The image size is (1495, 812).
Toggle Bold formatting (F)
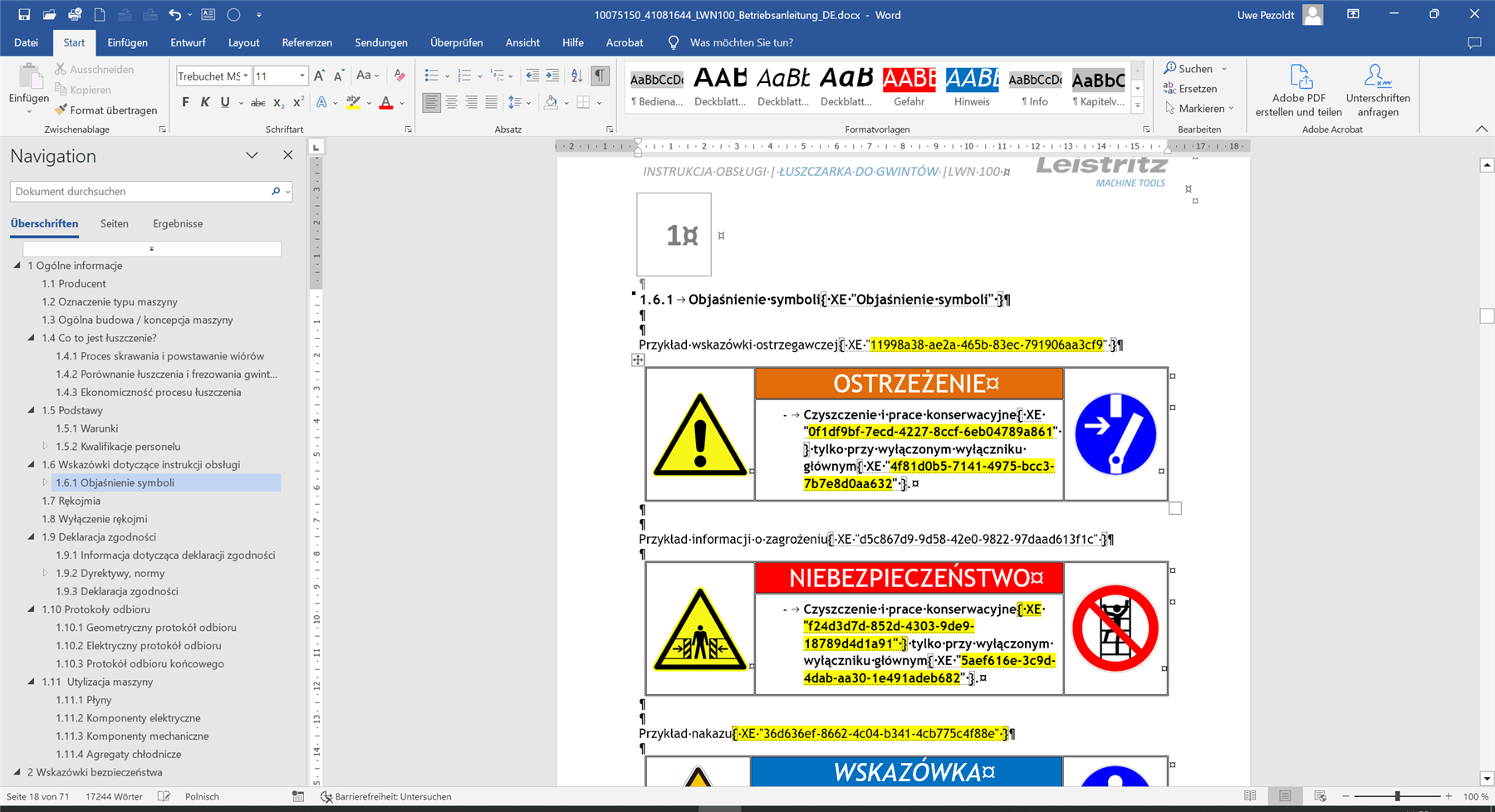[x=185, y=102]
